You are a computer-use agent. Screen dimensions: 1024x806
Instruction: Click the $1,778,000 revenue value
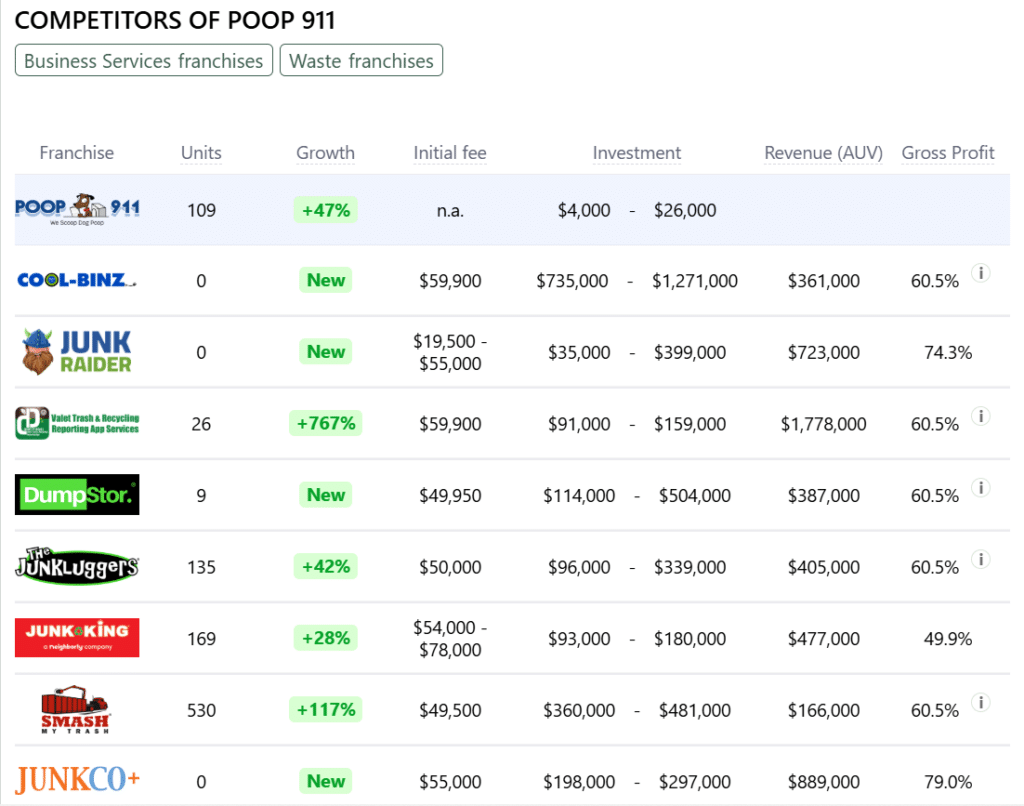pyautogui.click(x=824, y=424)
